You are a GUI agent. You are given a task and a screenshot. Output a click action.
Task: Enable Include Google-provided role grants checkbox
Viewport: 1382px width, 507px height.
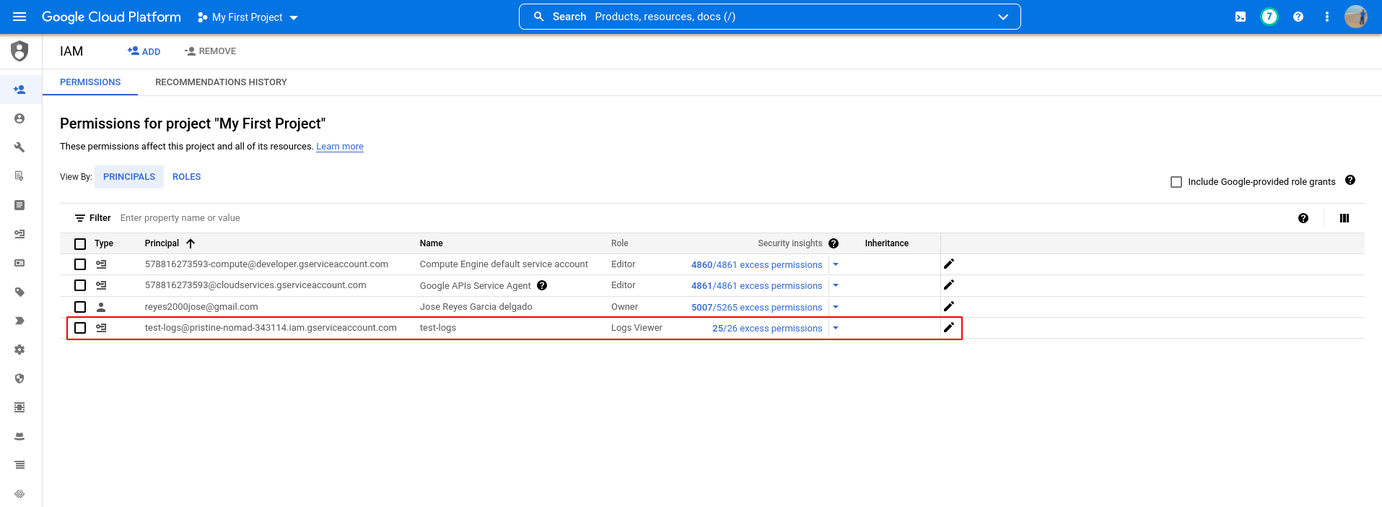[x=1176, y=182]
